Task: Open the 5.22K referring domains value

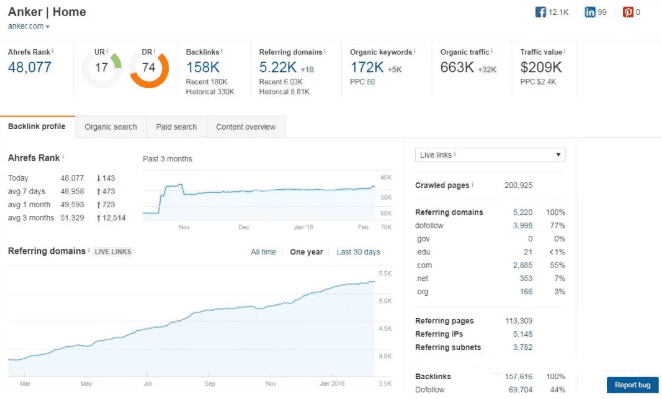Action: click(278, 67)
